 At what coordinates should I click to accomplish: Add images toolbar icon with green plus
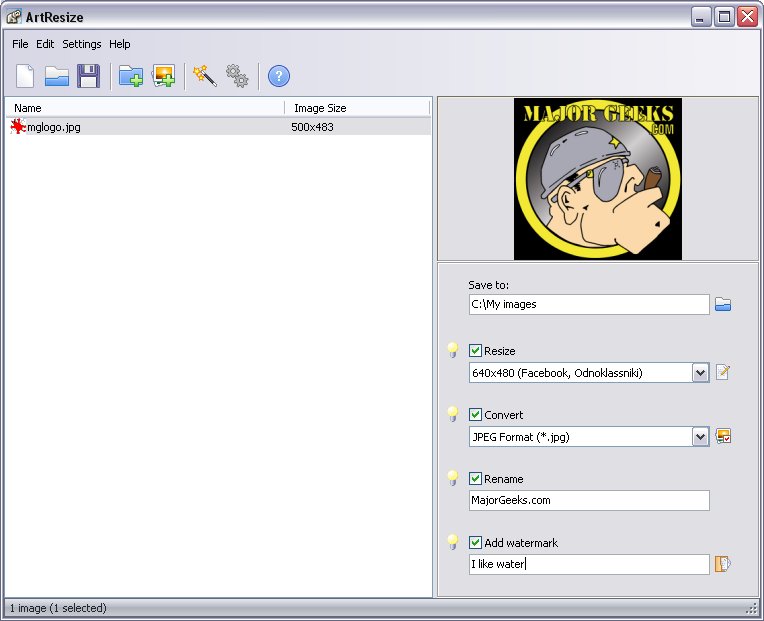164,76
